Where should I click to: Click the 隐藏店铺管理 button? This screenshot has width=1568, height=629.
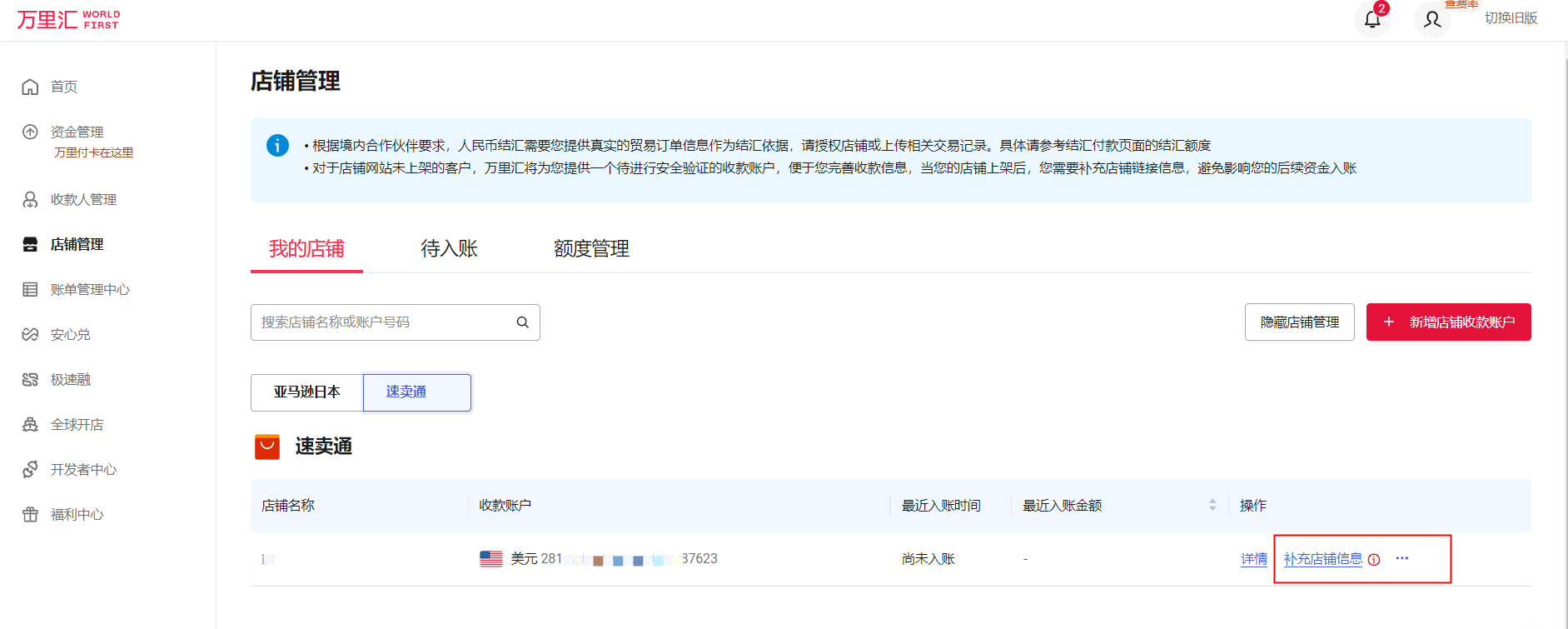pyautogui.click(x=1299, y=322)
